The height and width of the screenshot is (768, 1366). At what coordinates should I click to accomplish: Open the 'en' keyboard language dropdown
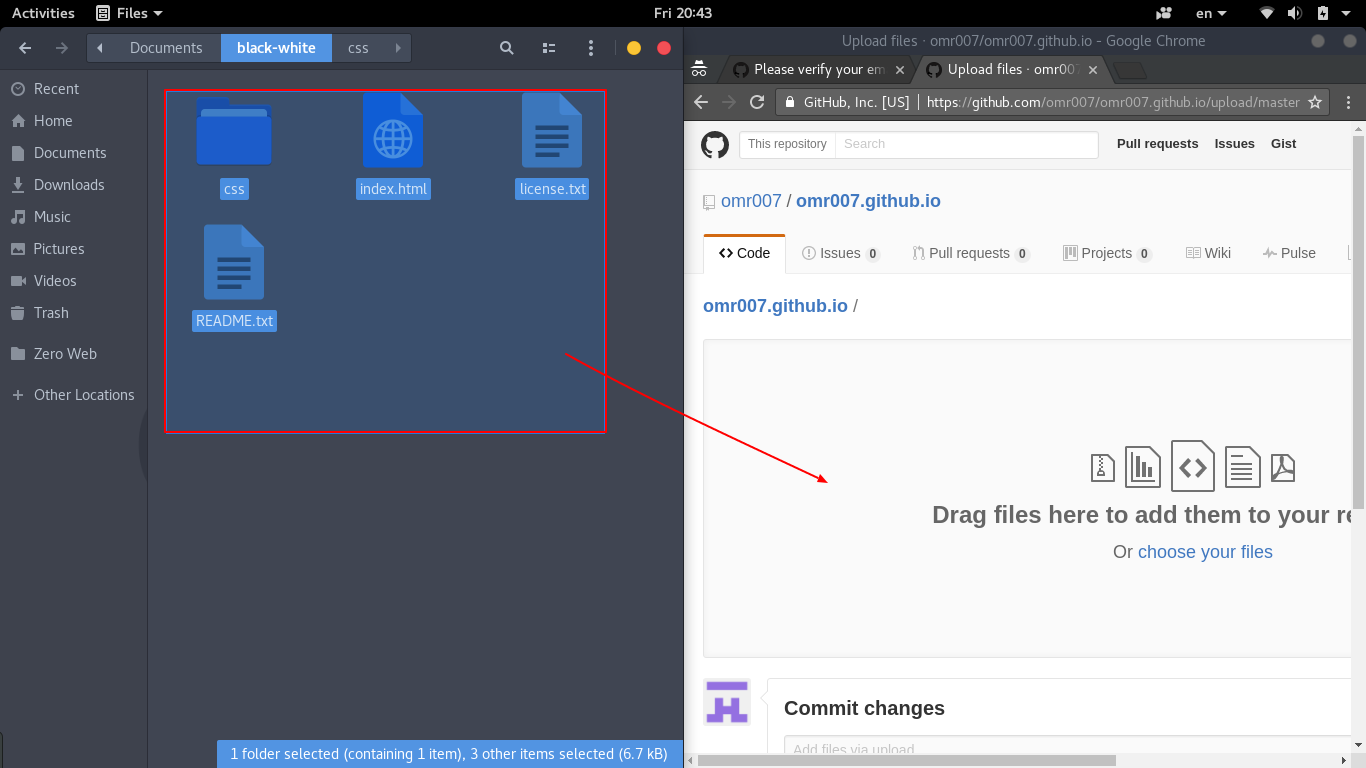[1211, 13]
